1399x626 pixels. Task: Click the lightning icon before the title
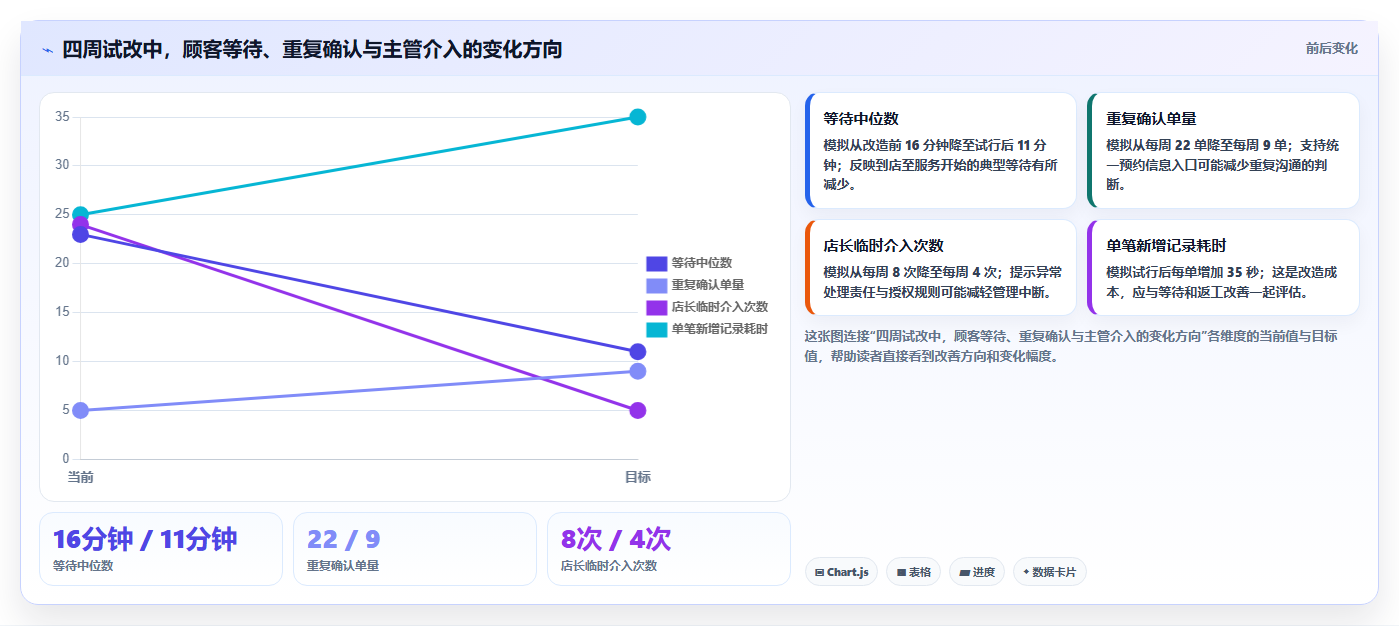click(x=47, y=50)
